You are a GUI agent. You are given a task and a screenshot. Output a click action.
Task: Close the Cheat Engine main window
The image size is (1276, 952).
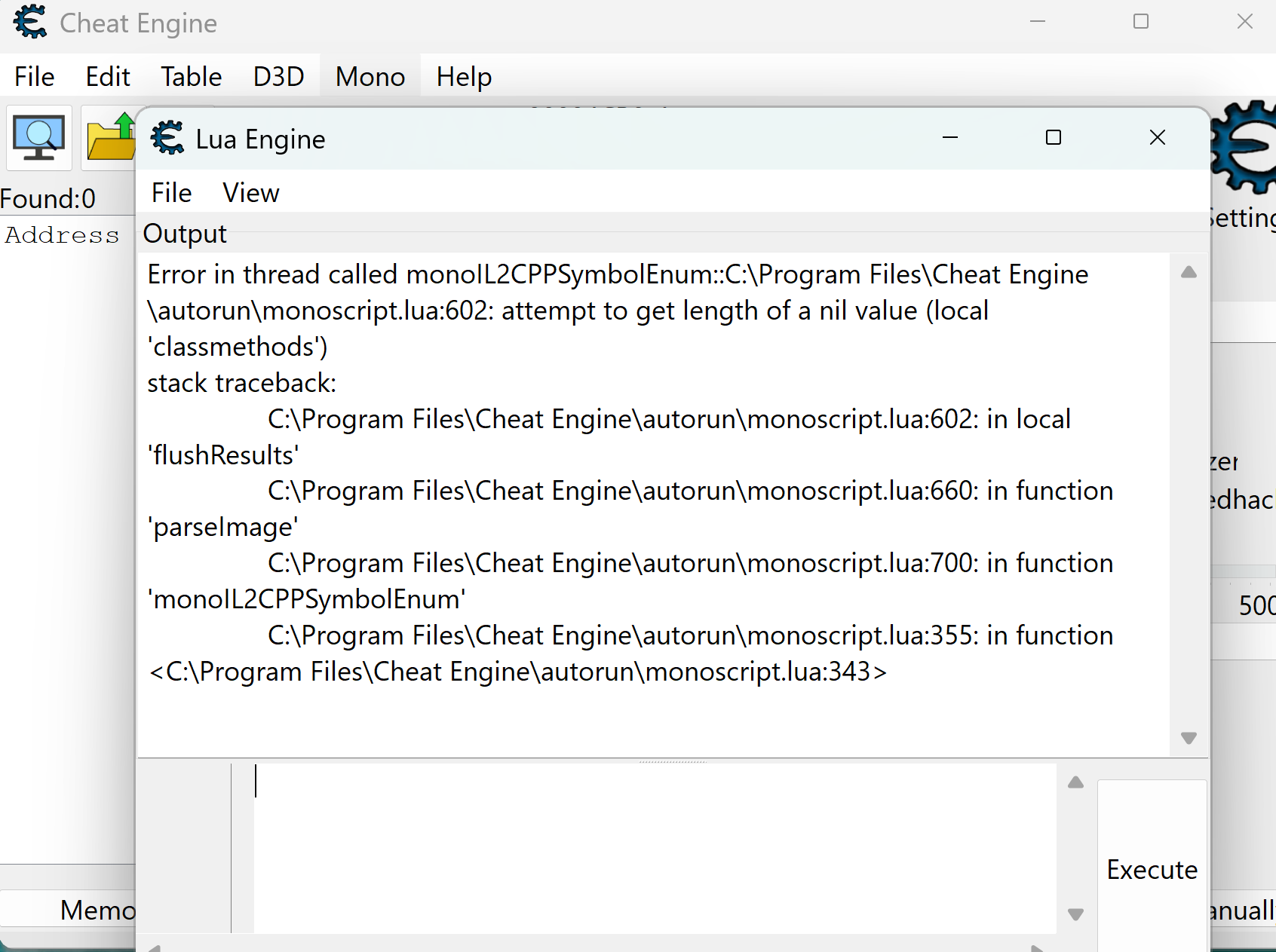[1245, 22]
